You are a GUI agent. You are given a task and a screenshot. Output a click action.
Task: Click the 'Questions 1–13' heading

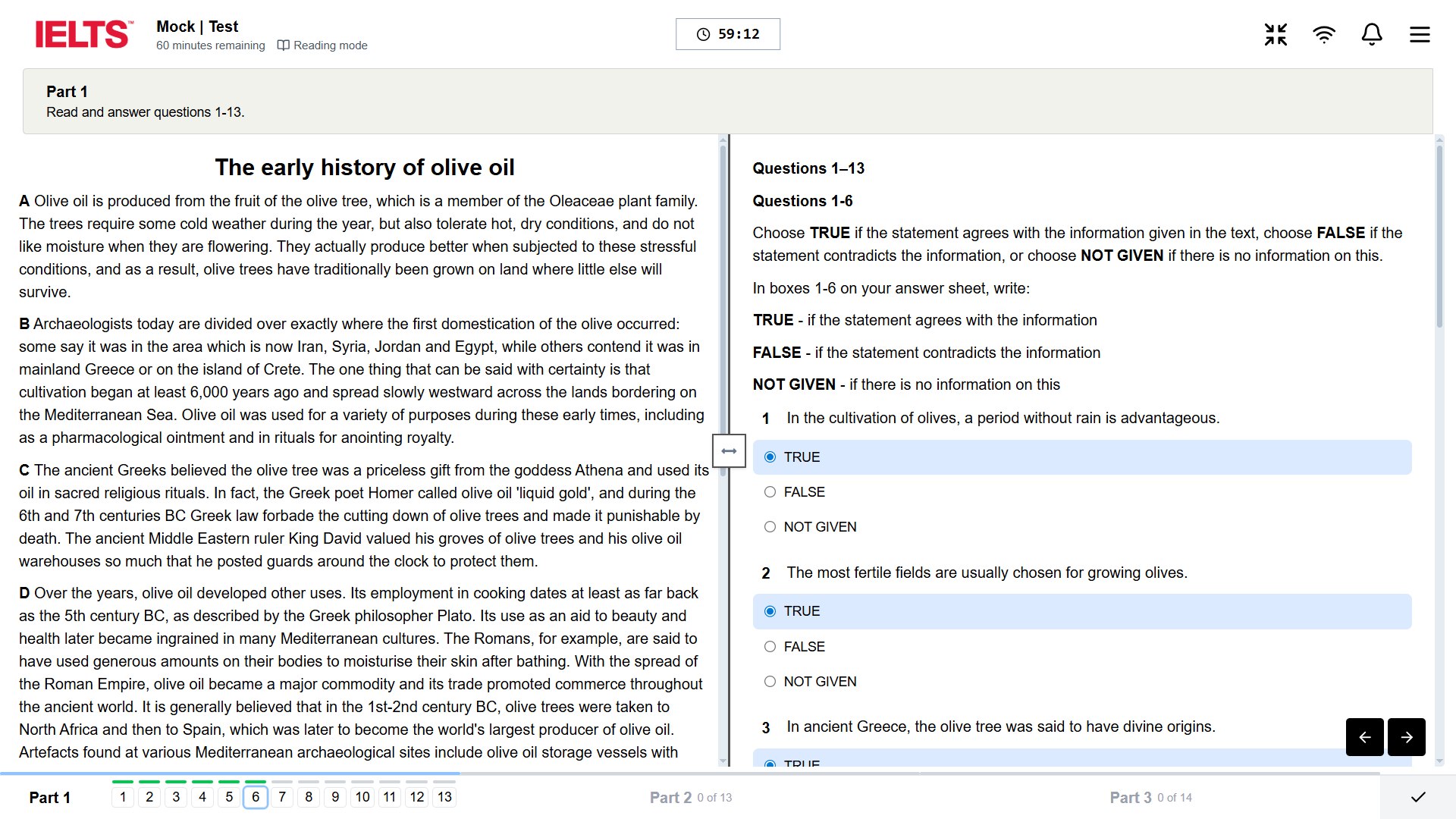coord(808,168)
